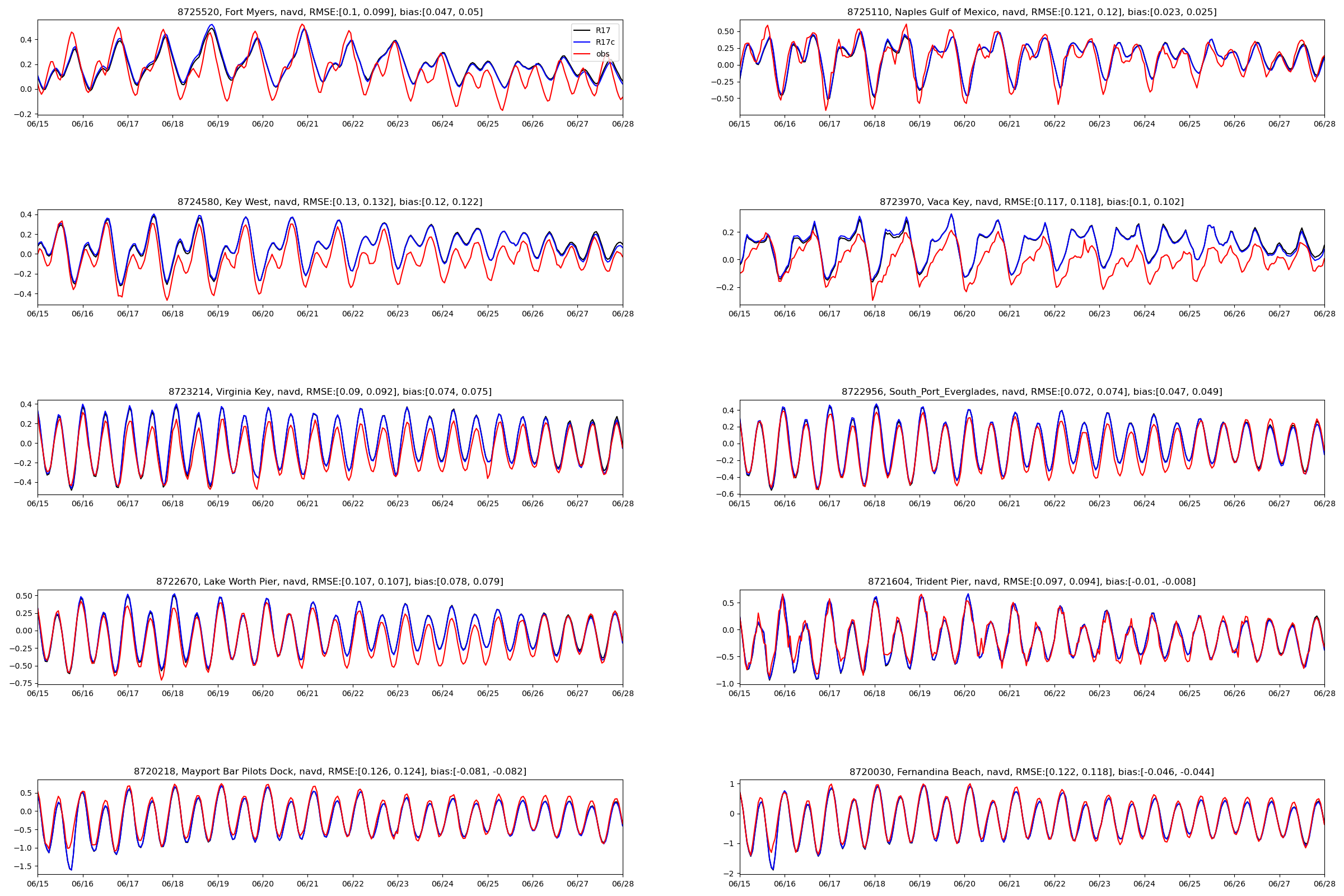Click the 06/15 tick under Lake Worth Pier plot
The height and width of the screenshot is (896, 1344).
[38, 693]
